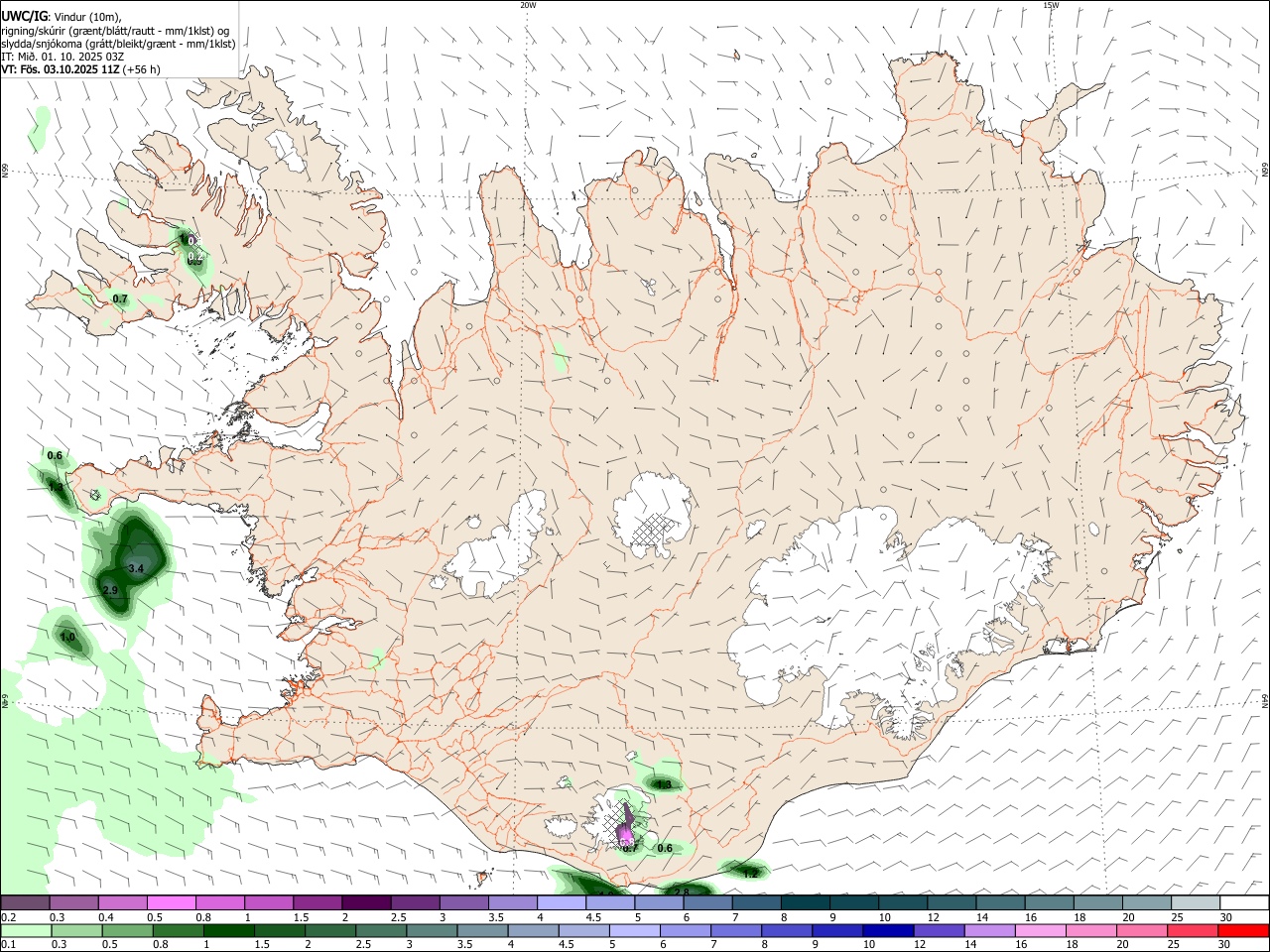The height and width of the screenshot is (952, 1270).
Task: Click the '(+56 h)' forecast offset
Action: 142,69
